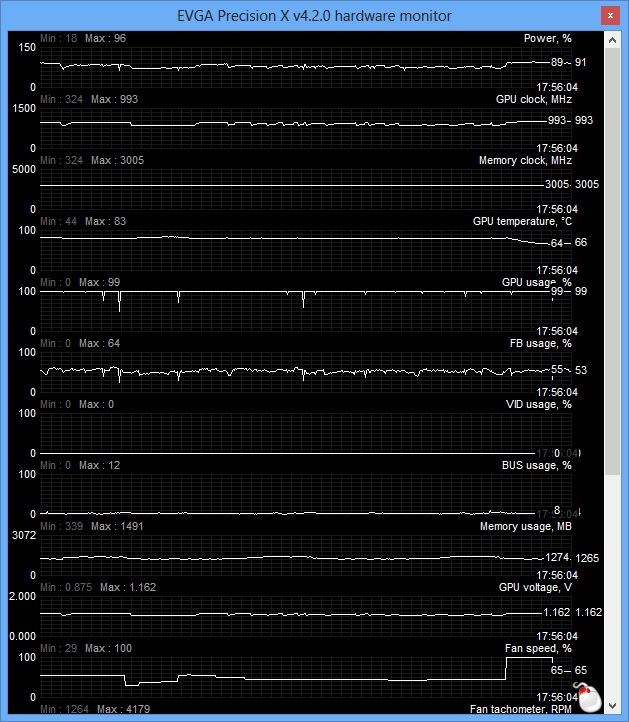629x722 pixels.
Task: Click the 'GPU voltage, V' graph label
Action: pos(535,588)
